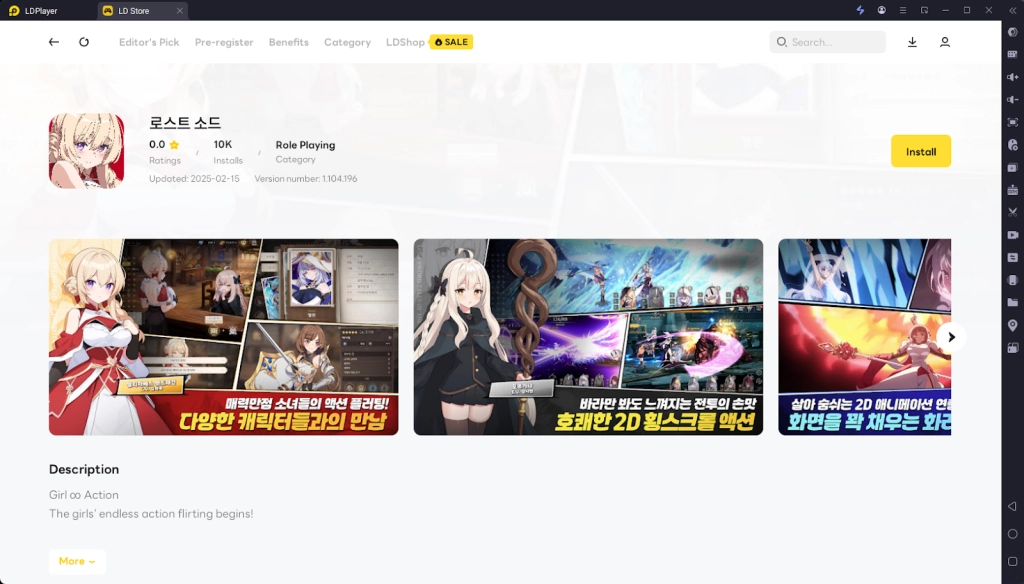Click the install APK sidebar icon
Screen dimensions: 1024x584
1012,189
